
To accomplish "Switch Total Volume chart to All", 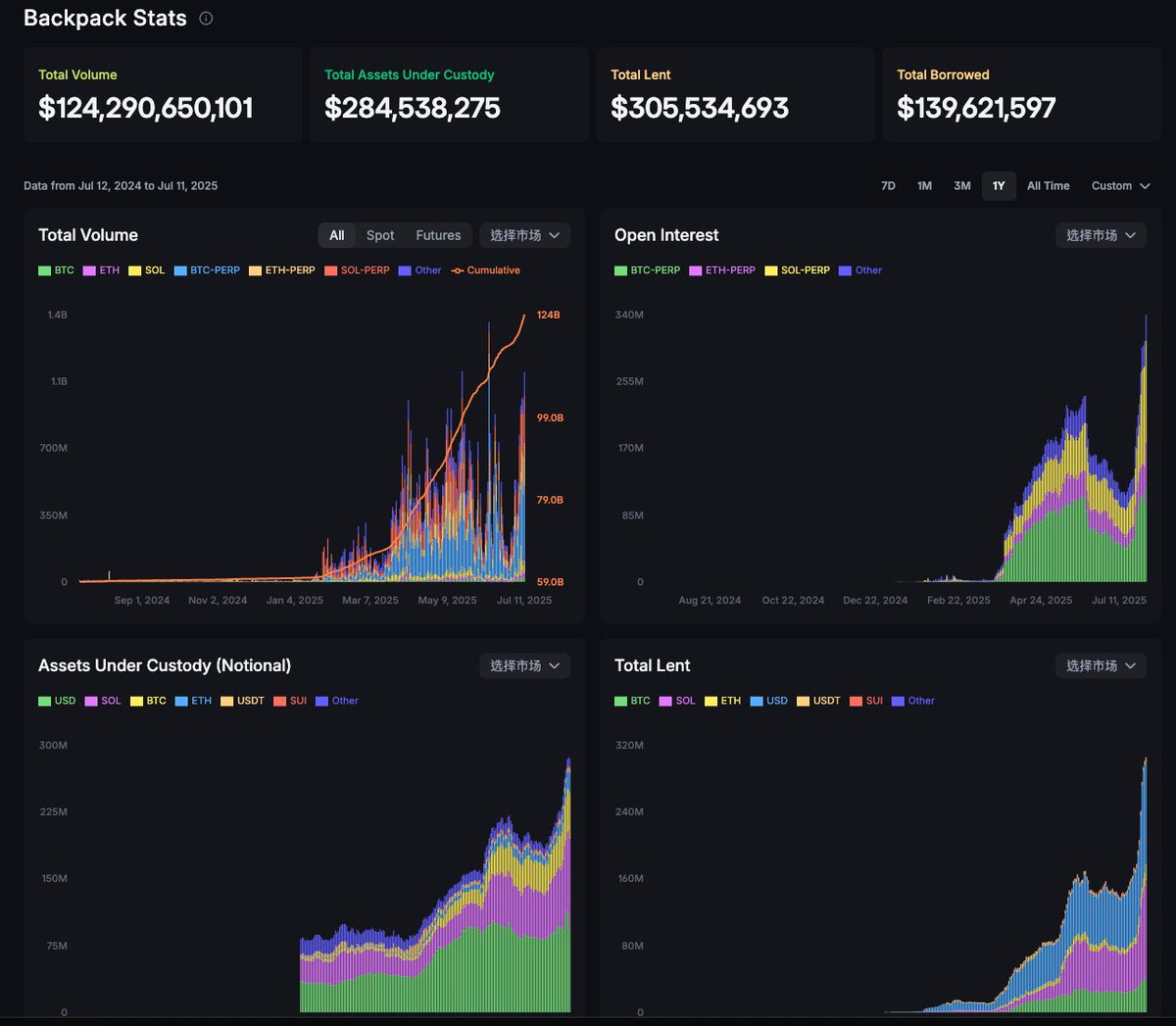I will (x=337, y=235).
